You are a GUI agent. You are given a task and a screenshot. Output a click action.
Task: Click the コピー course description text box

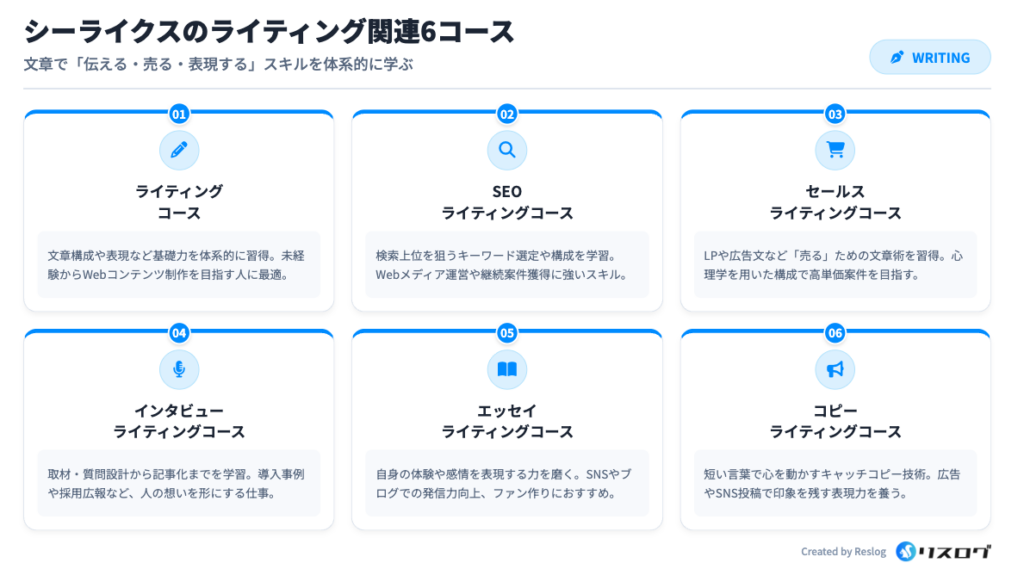click(x=835, y=483)
